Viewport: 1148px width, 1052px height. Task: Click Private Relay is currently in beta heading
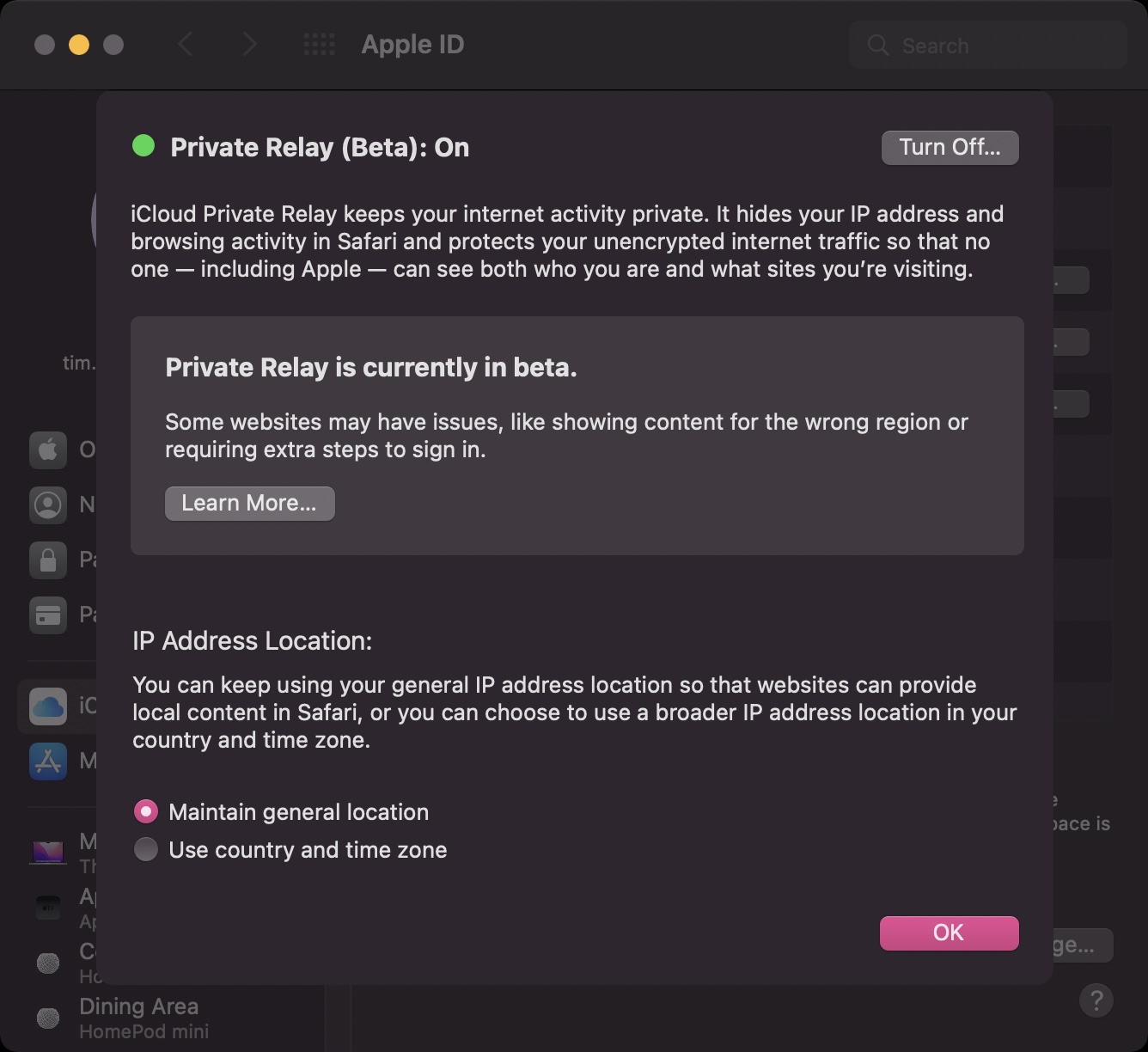370,368
